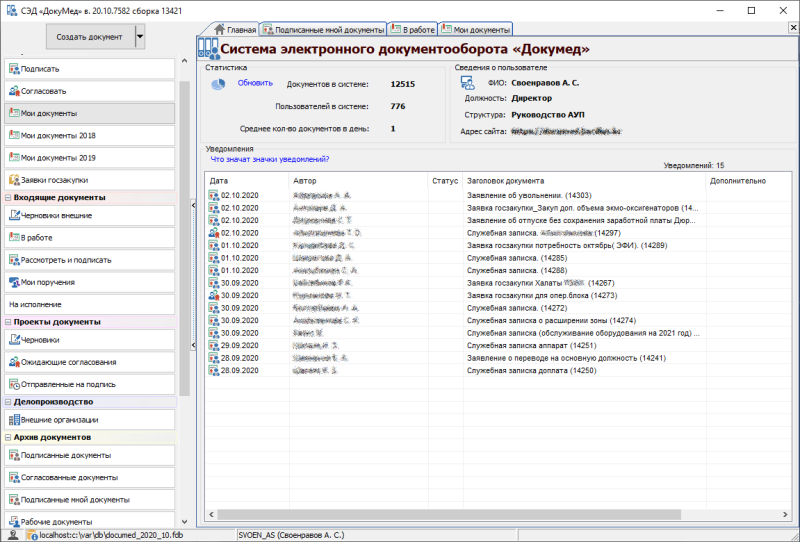Viewport: 800px width, 542px height.
Task: Open 'Что значат значки уведомлений?' link
Action: [270, 159]
